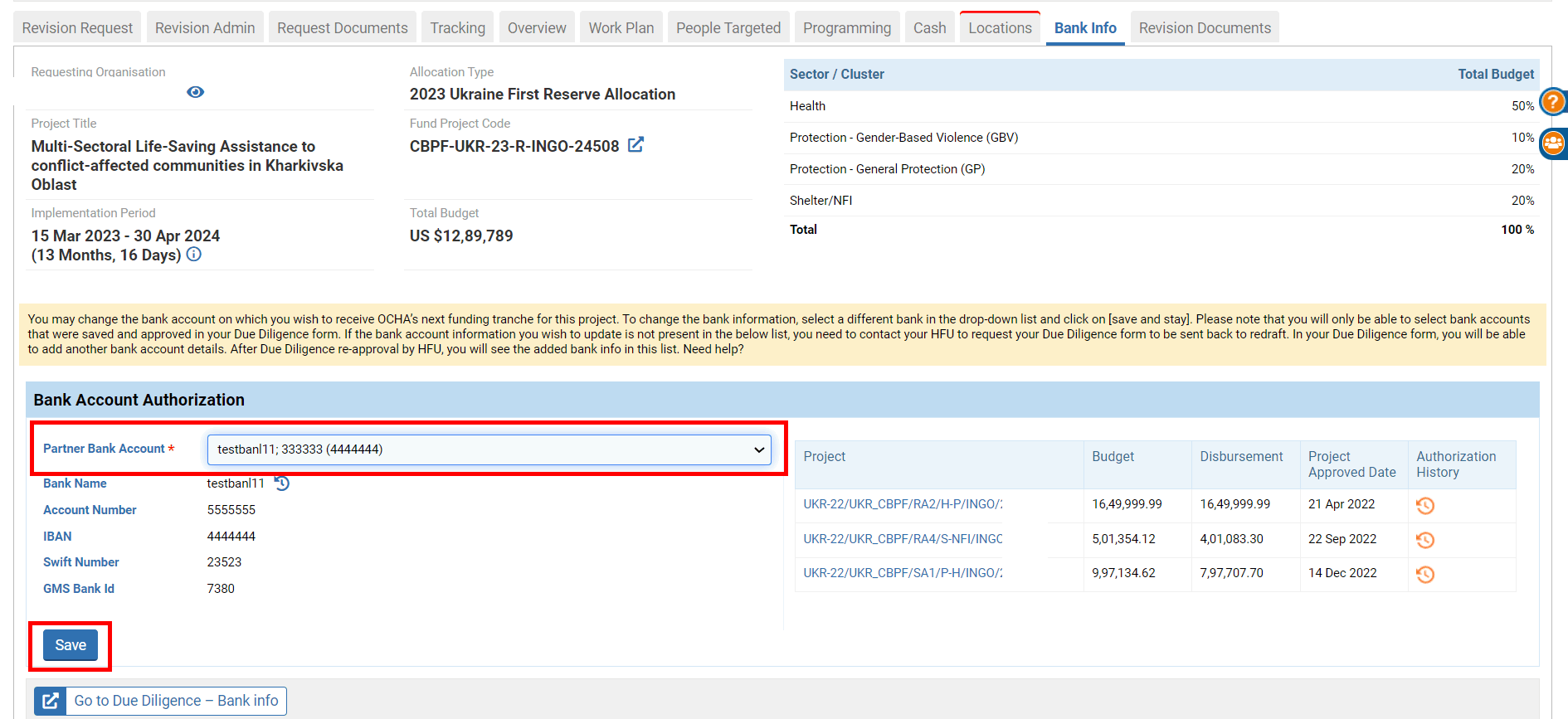Click Shelter/NFI sector row
1568x719 pixels.
[1161, 201]
